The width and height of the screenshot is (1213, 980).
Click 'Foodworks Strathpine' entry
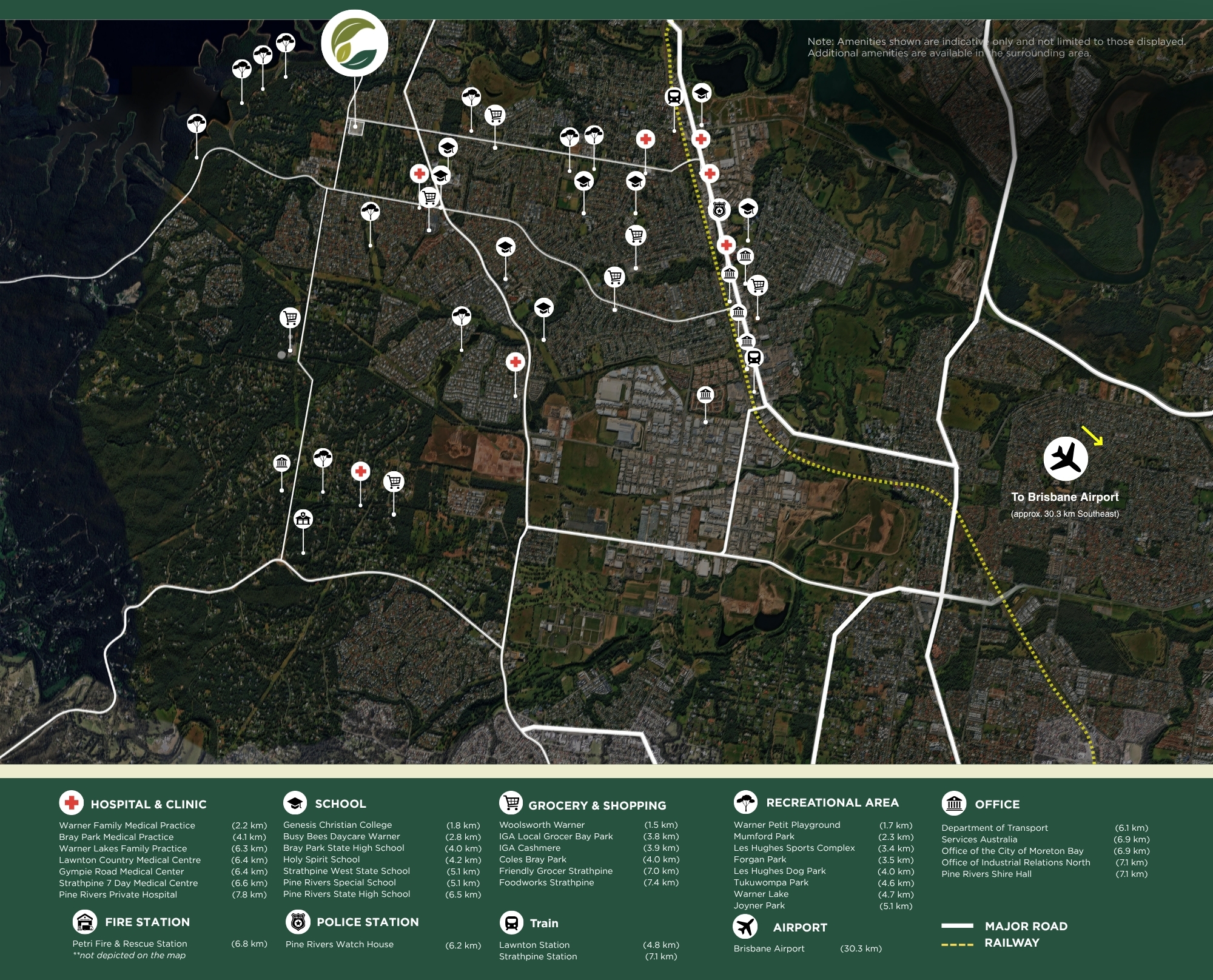tap(546, 882)
